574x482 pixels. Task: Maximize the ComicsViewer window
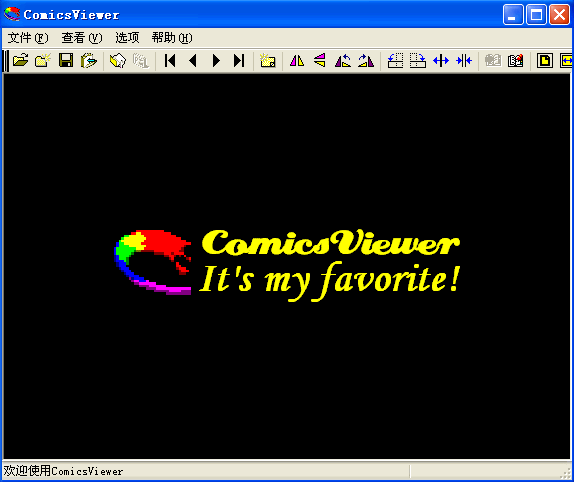click(x=536, y=15)
